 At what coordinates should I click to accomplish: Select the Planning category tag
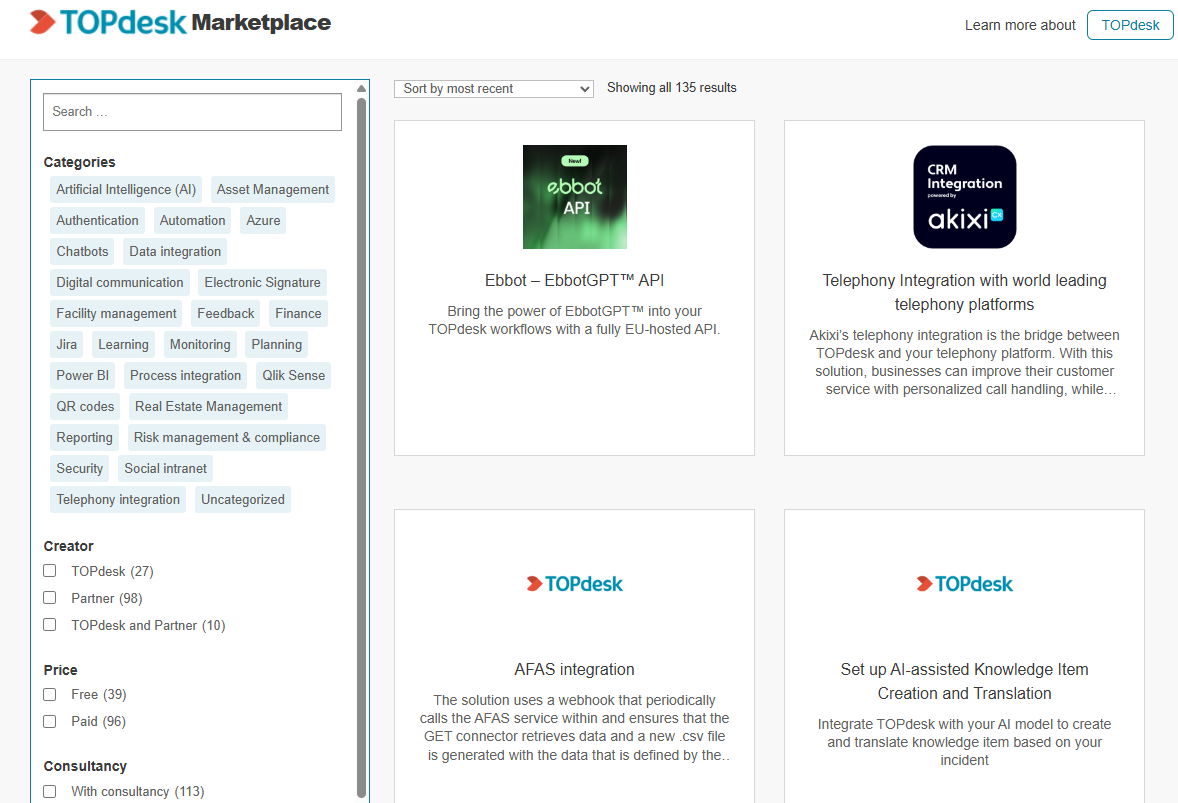pyautogui.click(x=276, y=344)
